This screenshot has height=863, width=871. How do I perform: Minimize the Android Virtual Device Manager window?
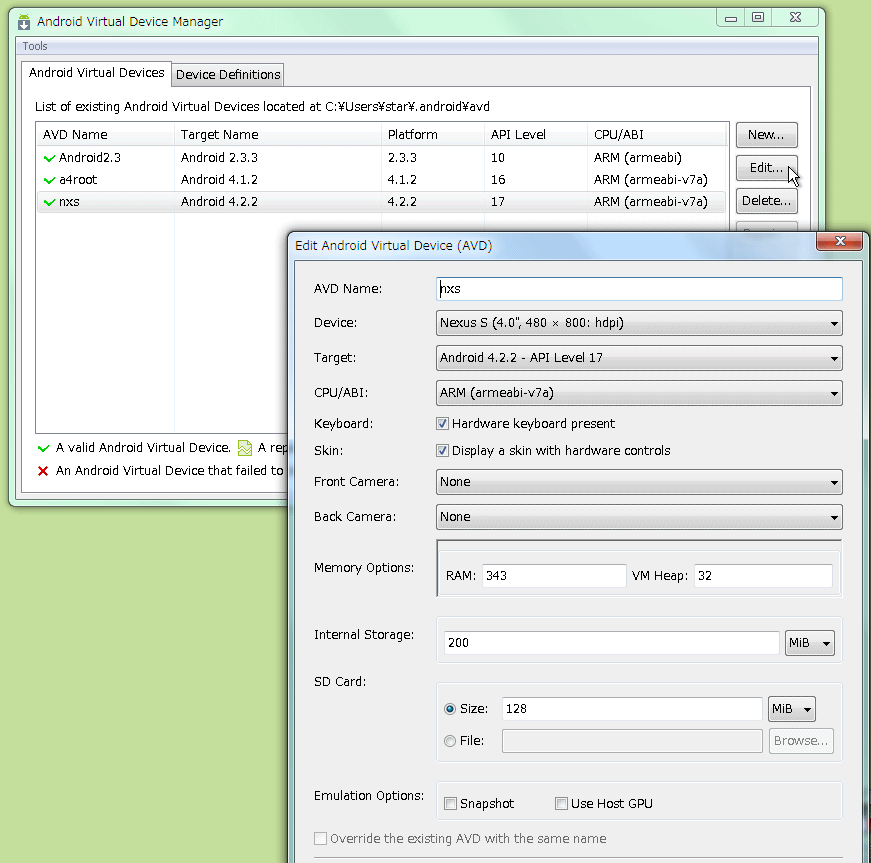(730, 17)
